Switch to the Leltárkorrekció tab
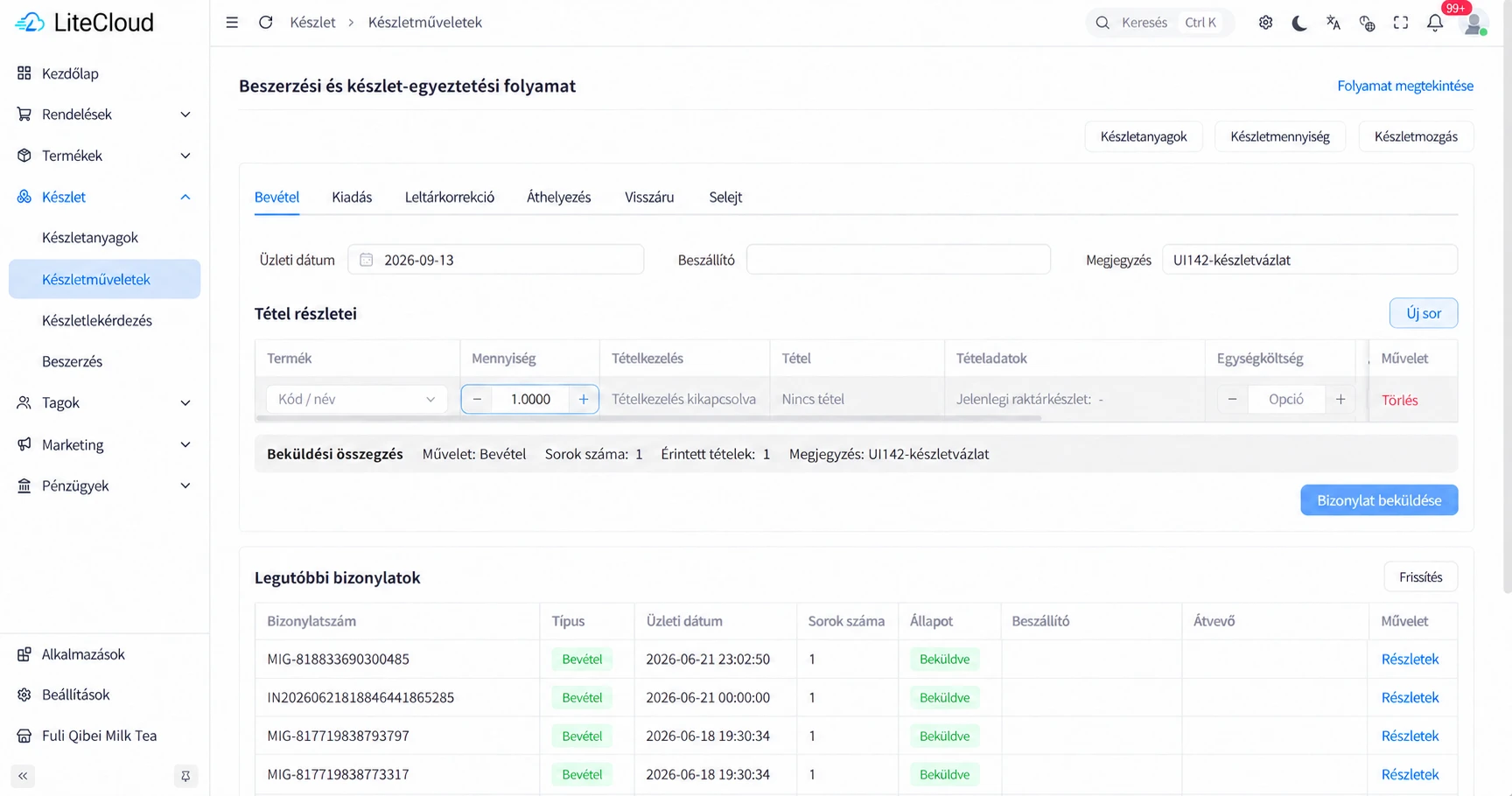 (449, 197)
